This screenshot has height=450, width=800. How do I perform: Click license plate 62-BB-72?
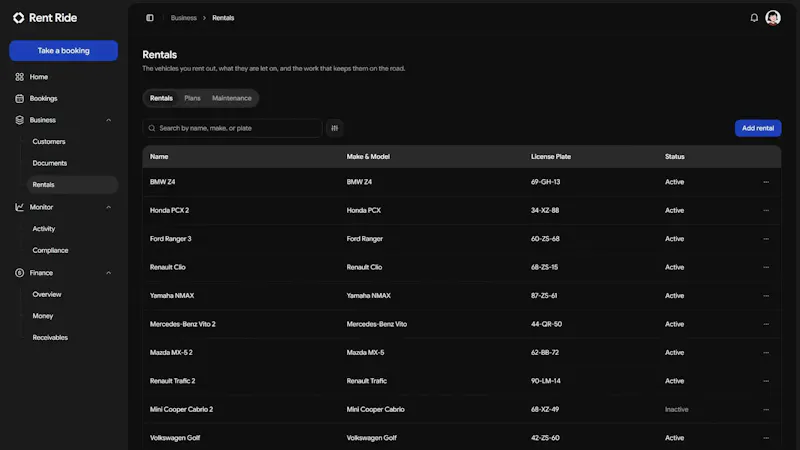point(544,353)
